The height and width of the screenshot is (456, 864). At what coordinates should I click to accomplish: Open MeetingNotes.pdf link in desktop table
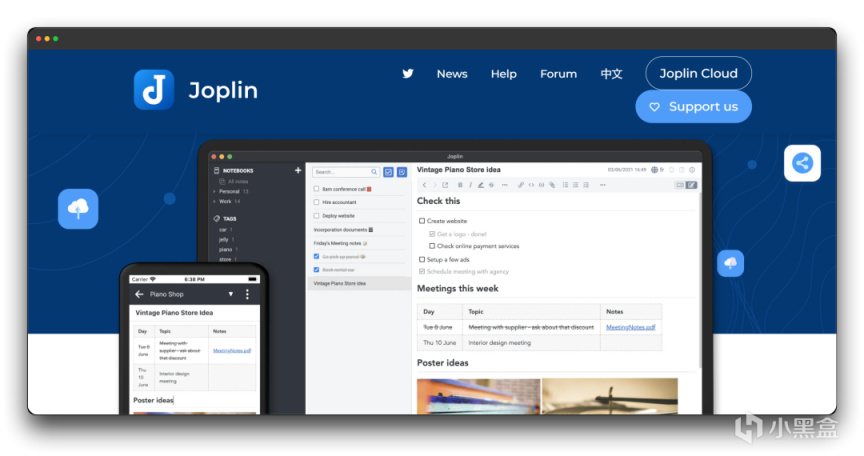click(630, 327)
